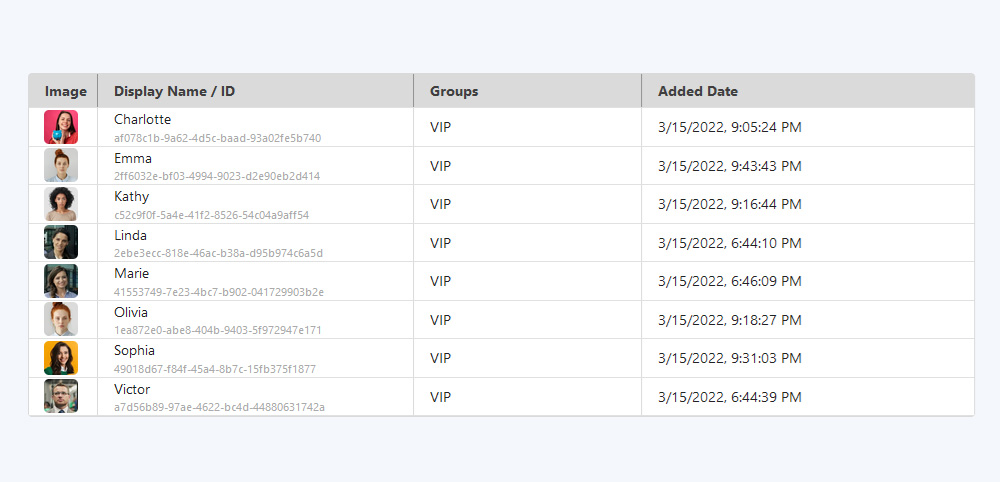The width and height of the screenshot is (1000, 482).
Task: Open Emma's avatar image
Action: pos(61,166)
